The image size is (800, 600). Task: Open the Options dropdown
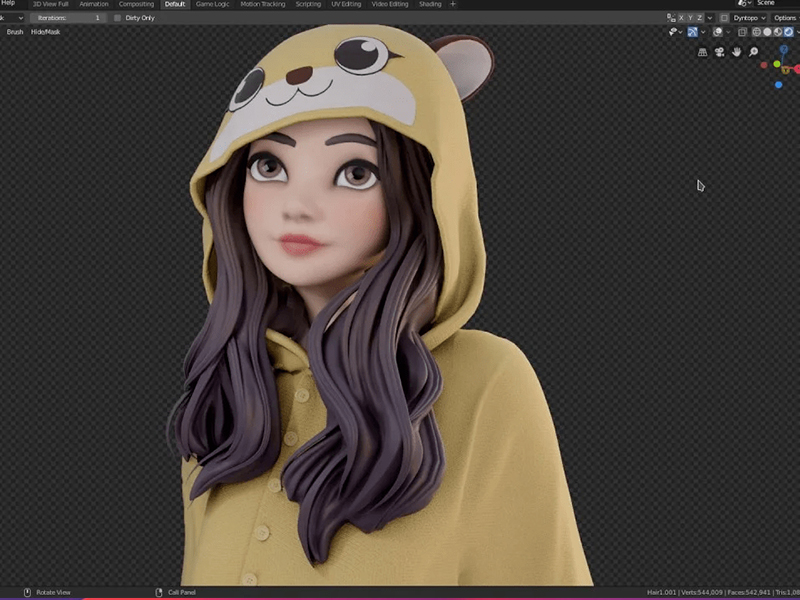coord(785,18)
